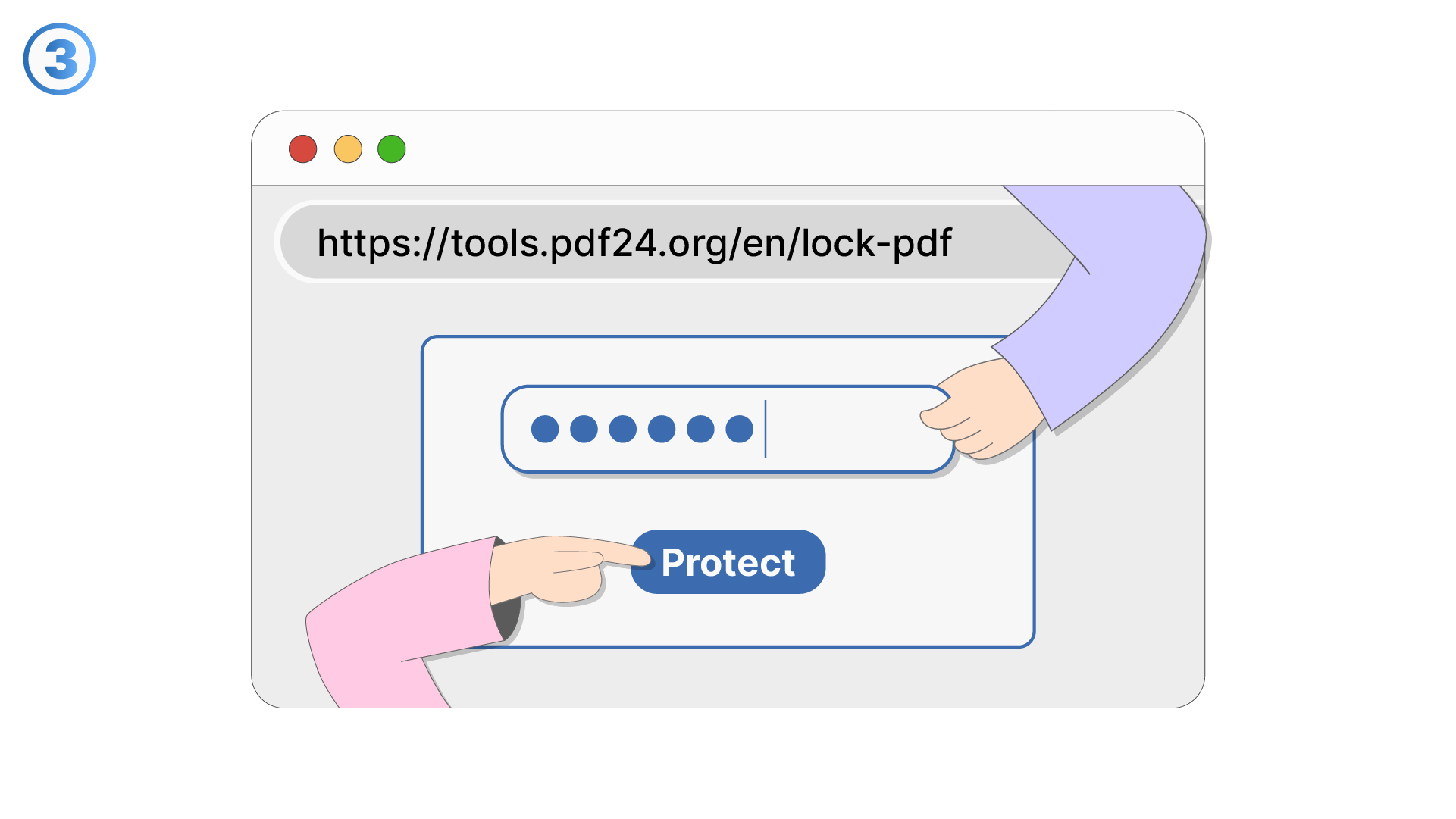This screenshot has height=819, width=1456.
Task: Click the third password dot
Action: [x=622, y=429]
